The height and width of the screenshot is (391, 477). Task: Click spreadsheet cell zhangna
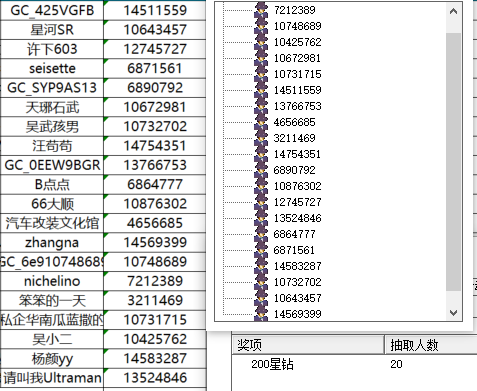[x=52, y=242]
